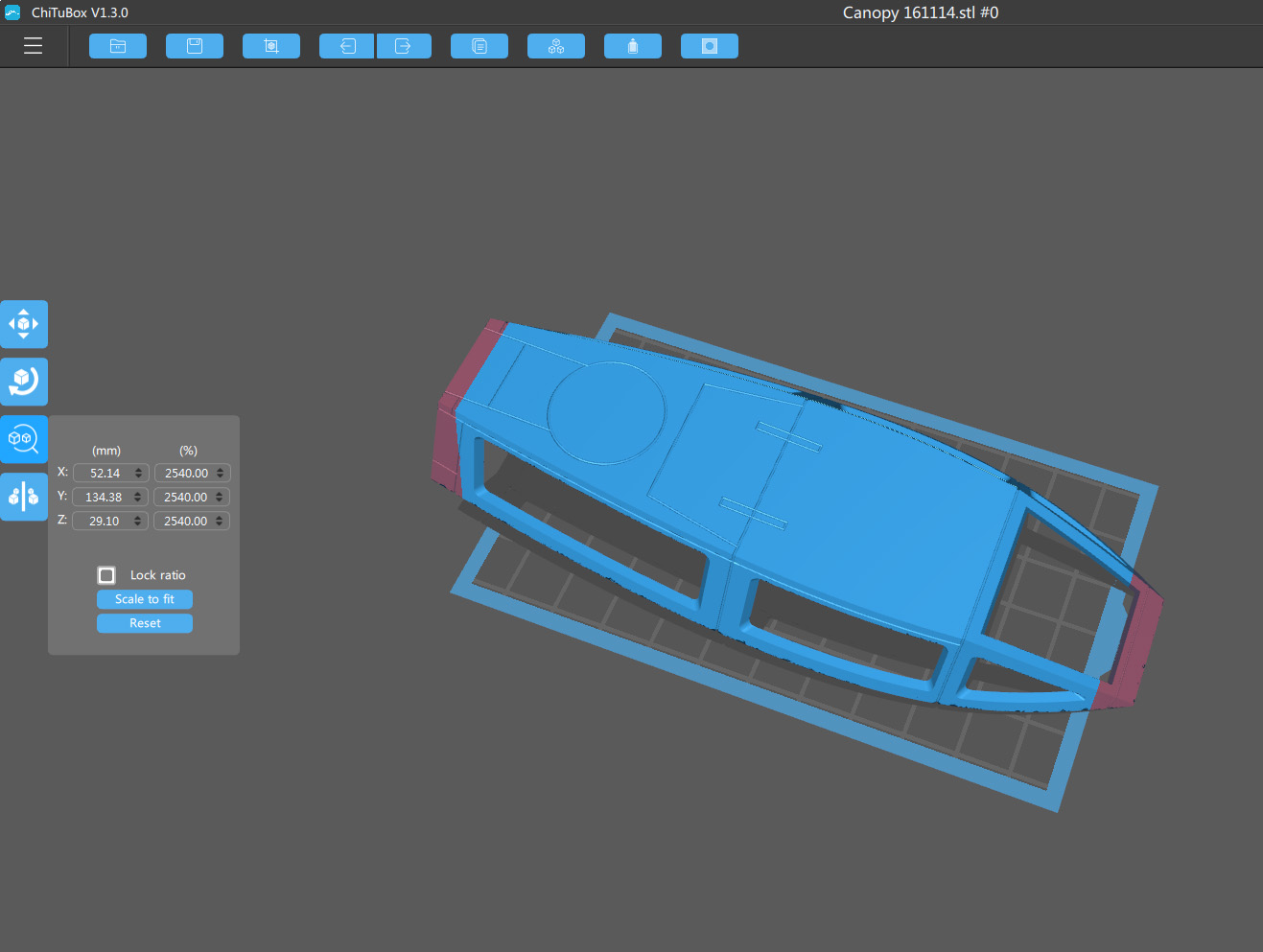The height and width of the screenshot is (952, 1263).
Task: Click the Reset scale button
Action: (x=145, y=623)
